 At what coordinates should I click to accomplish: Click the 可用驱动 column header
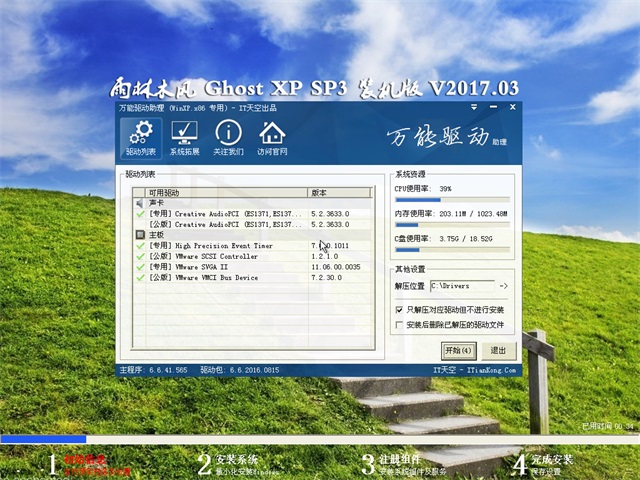click(x=226, y=193)
